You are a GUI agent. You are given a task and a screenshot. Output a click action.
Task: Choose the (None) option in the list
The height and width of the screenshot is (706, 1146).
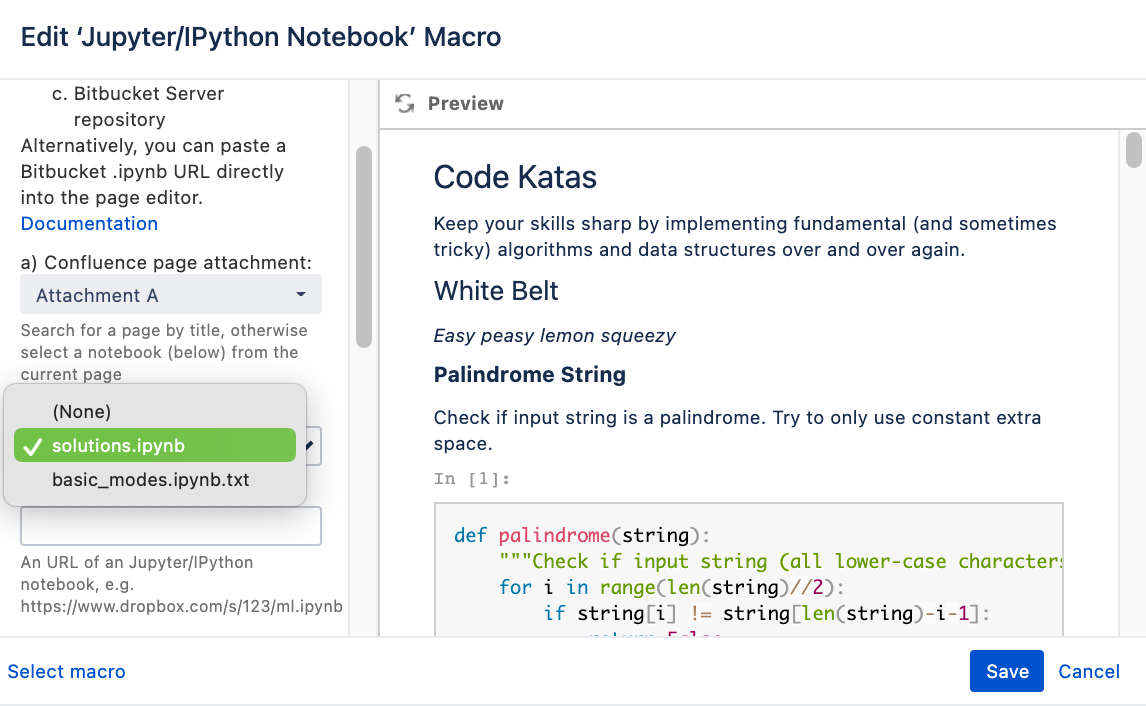[82, 411]
